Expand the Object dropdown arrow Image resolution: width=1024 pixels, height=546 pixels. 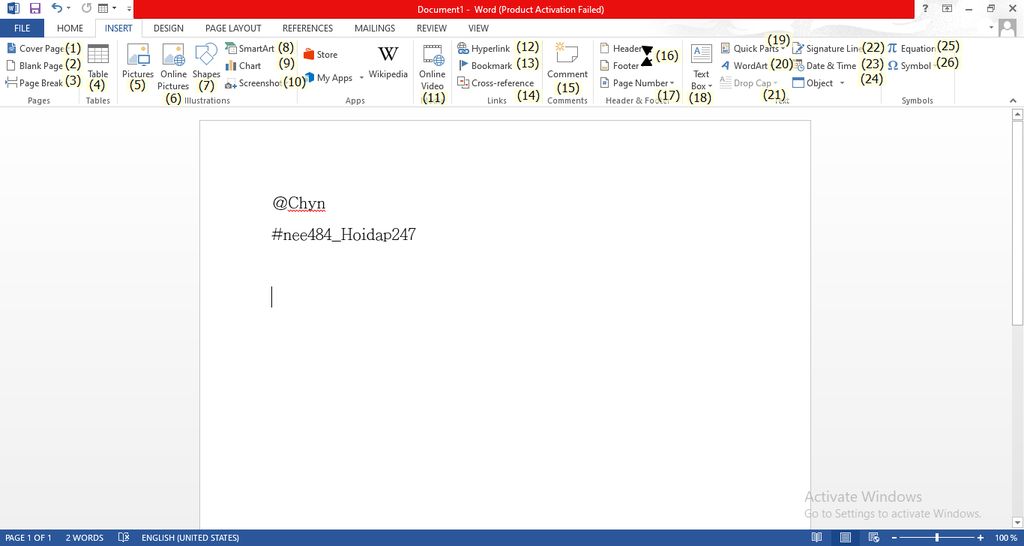click(x=842, y=83)
